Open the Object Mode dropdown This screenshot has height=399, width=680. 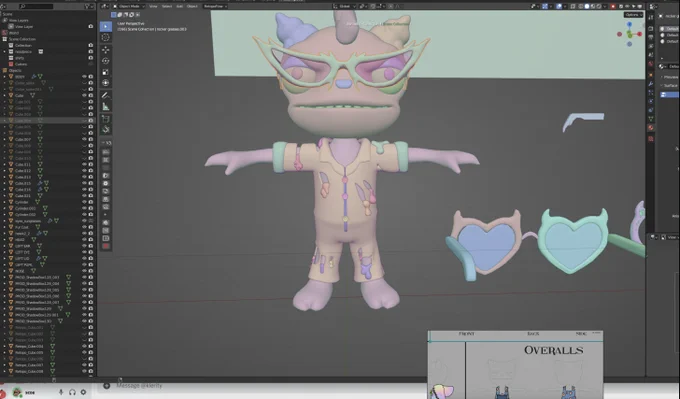pos(129,7)
